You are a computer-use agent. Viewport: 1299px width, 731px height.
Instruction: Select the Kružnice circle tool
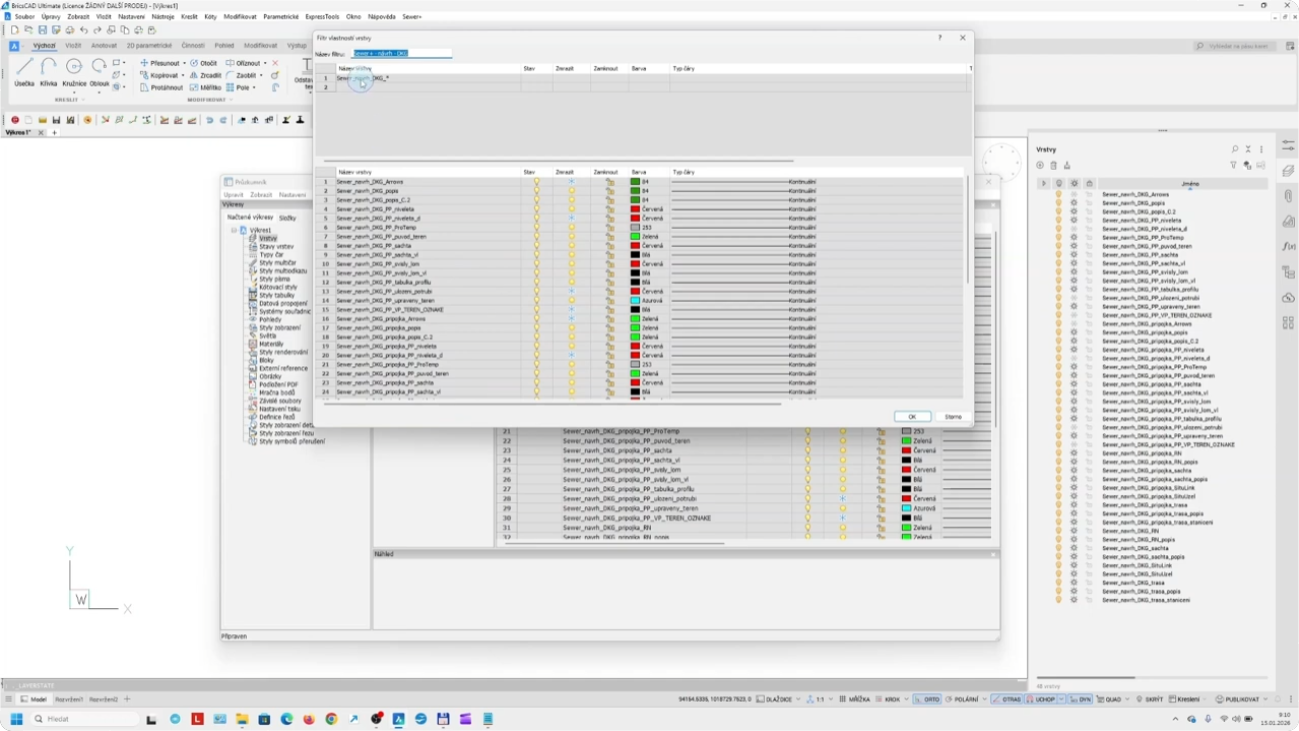74,70
